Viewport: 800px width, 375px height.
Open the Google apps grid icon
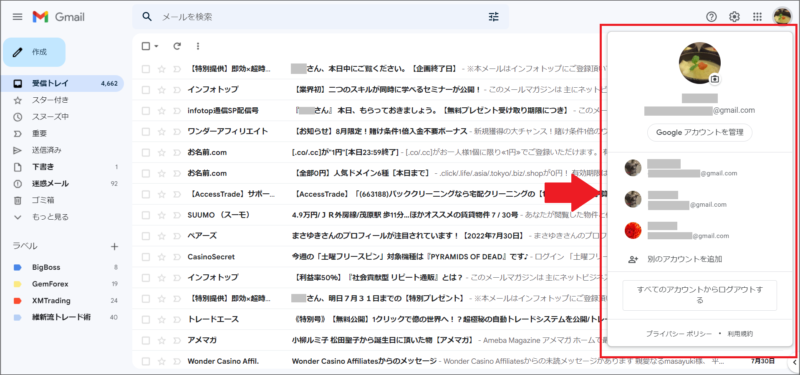[x=757, y=17]
